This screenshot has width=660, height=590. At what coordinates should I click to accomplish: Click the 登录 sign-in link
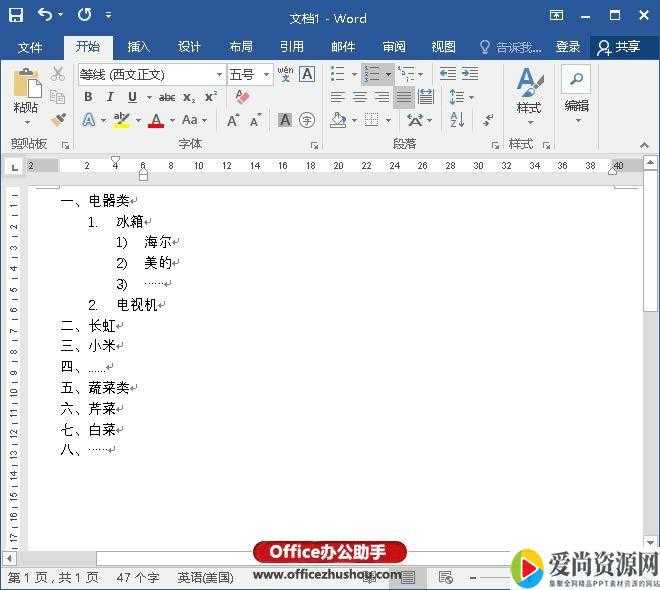pyautogui.click(x=568, y=47)
